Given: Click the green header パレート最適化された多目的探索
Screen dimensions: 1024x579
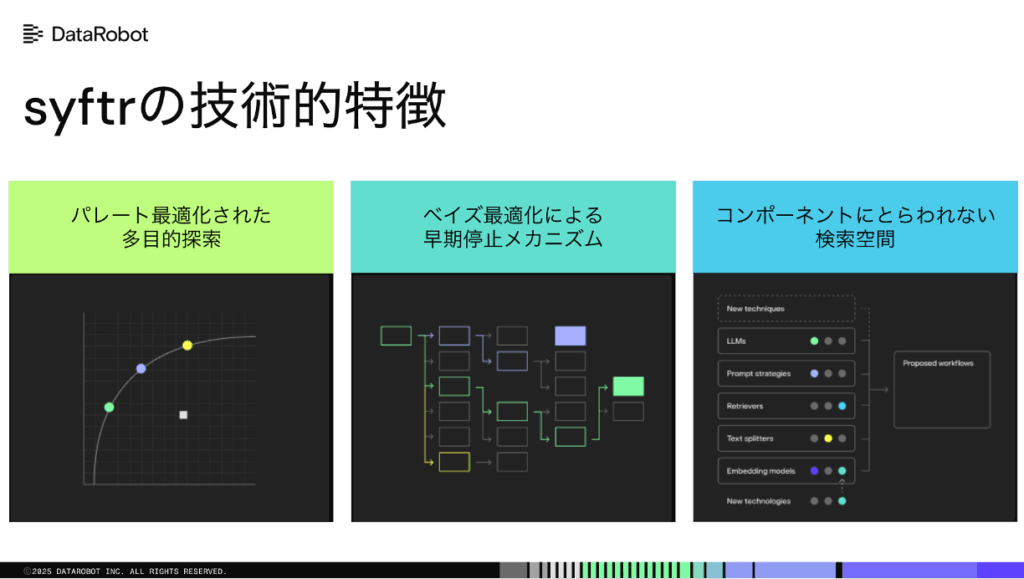Looking at the screenshot, I should pyautogui.click(x=171, y=227).
